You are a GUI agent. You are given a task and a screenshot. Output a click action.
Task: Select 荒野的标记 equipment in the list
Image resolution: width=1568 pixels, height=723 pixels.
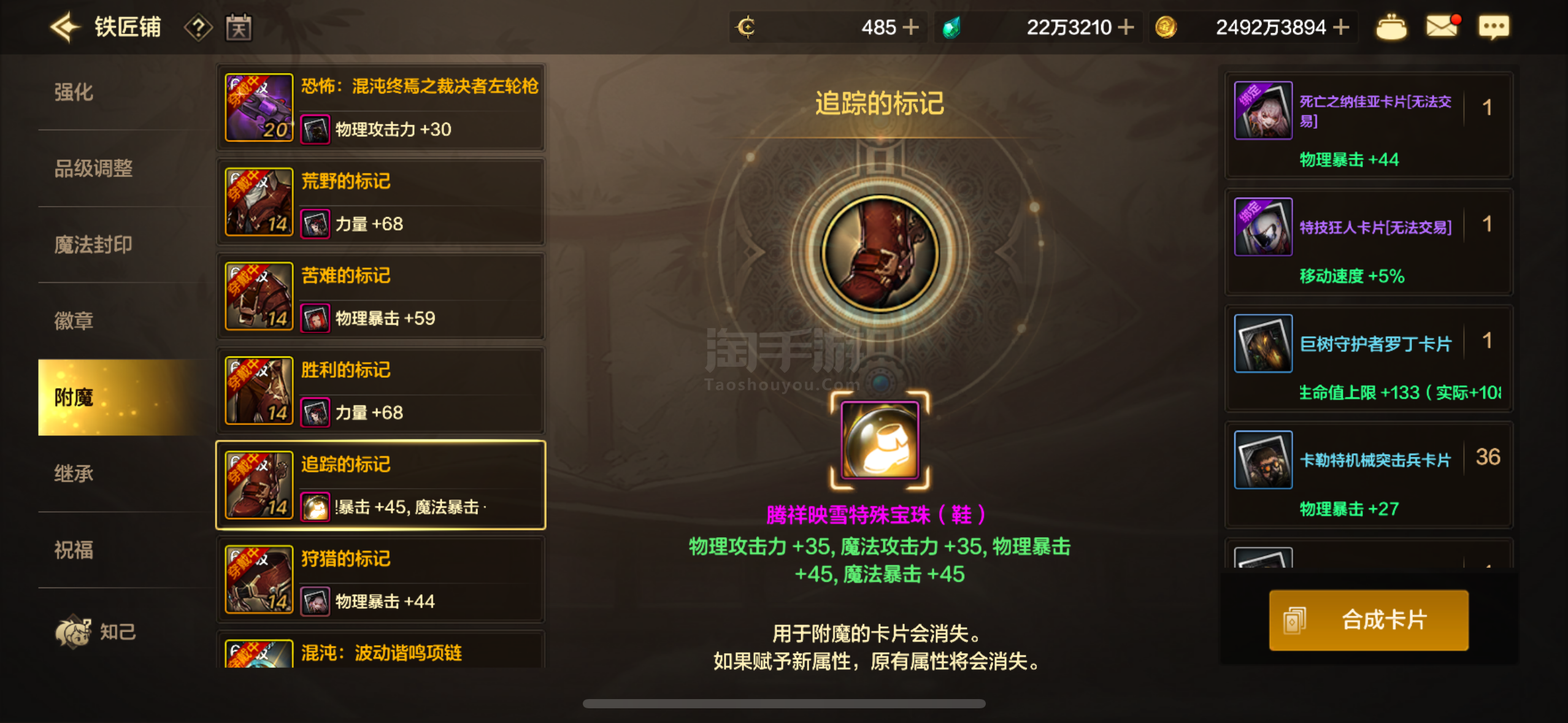(380, 202)
